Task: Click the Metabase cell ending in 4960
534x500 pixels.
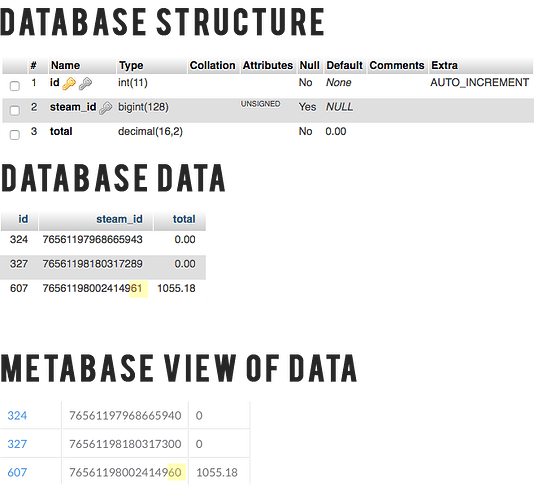Action: [x=125, y=473]
